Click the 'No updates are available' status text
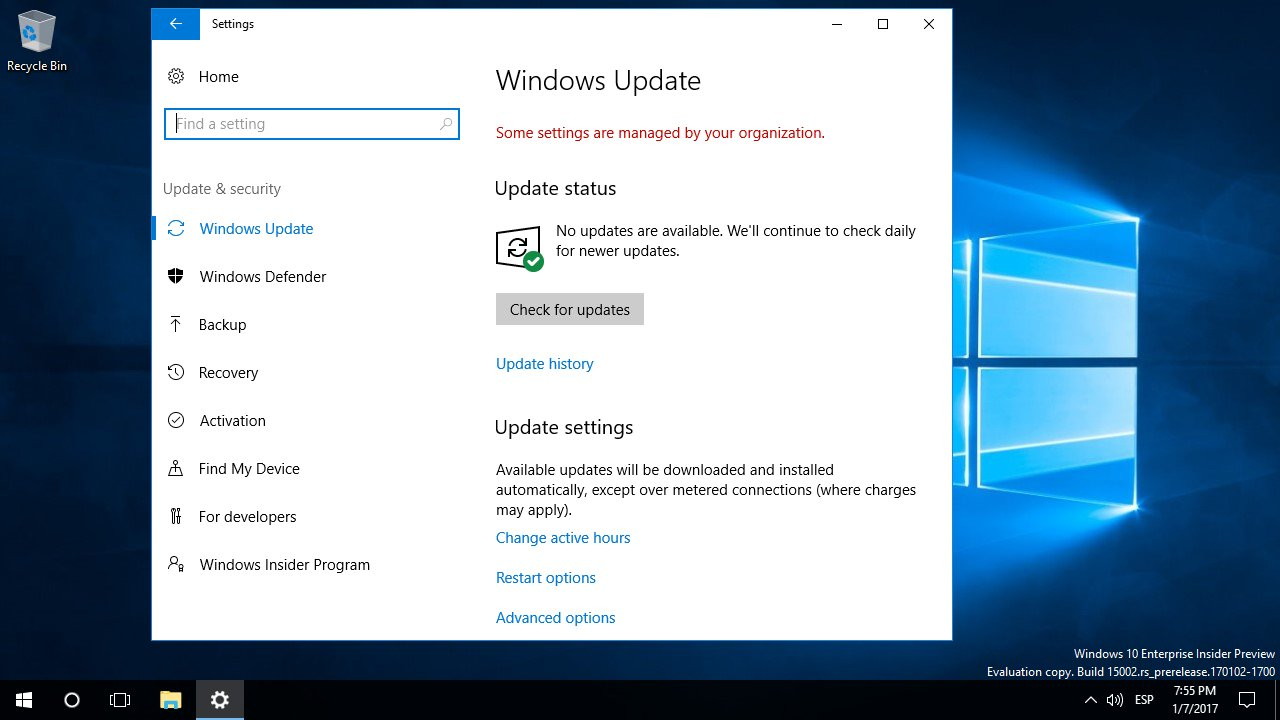 736,241
